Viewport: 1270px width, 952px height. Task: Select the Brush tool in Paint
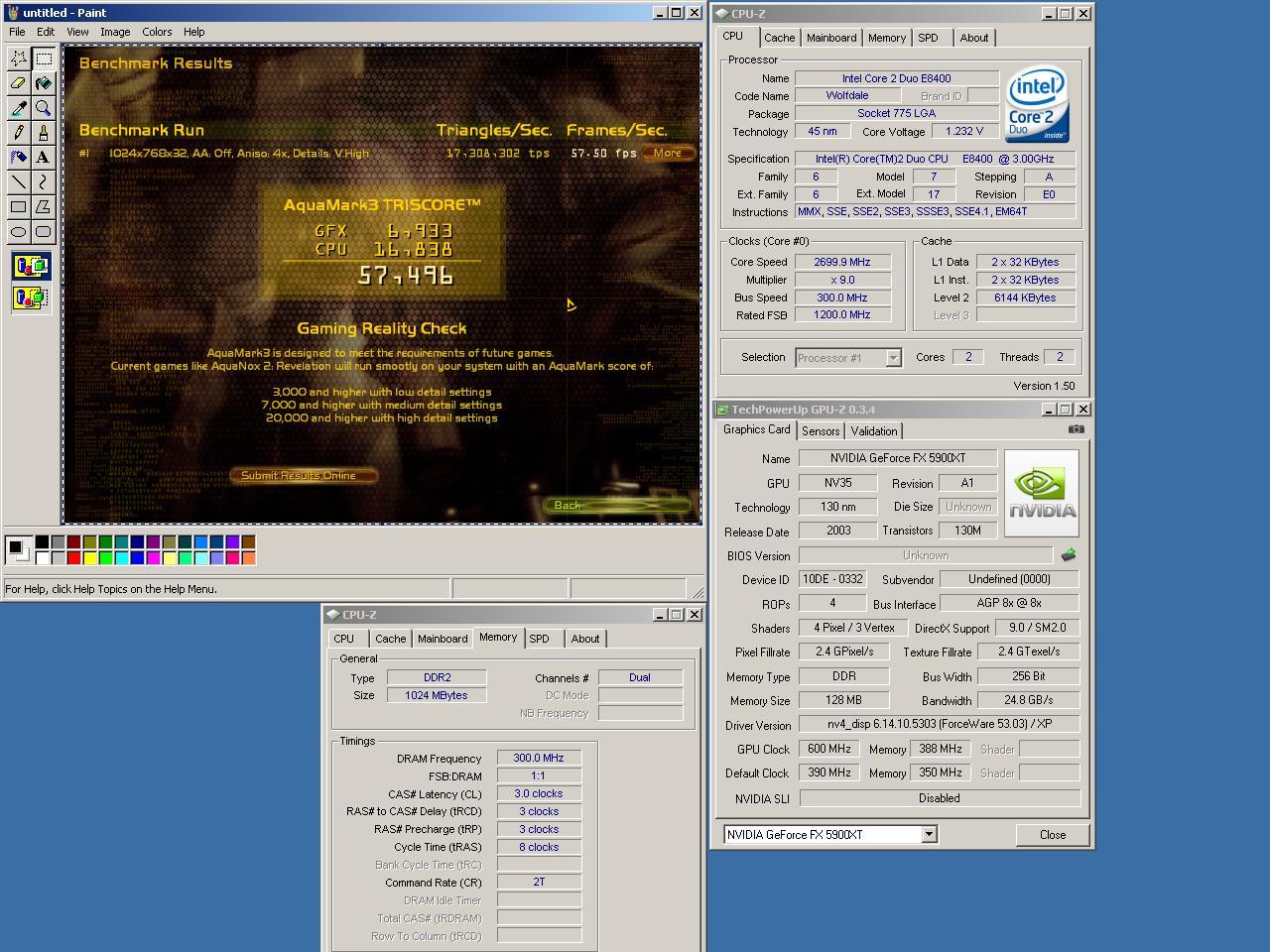click(44, 133)
